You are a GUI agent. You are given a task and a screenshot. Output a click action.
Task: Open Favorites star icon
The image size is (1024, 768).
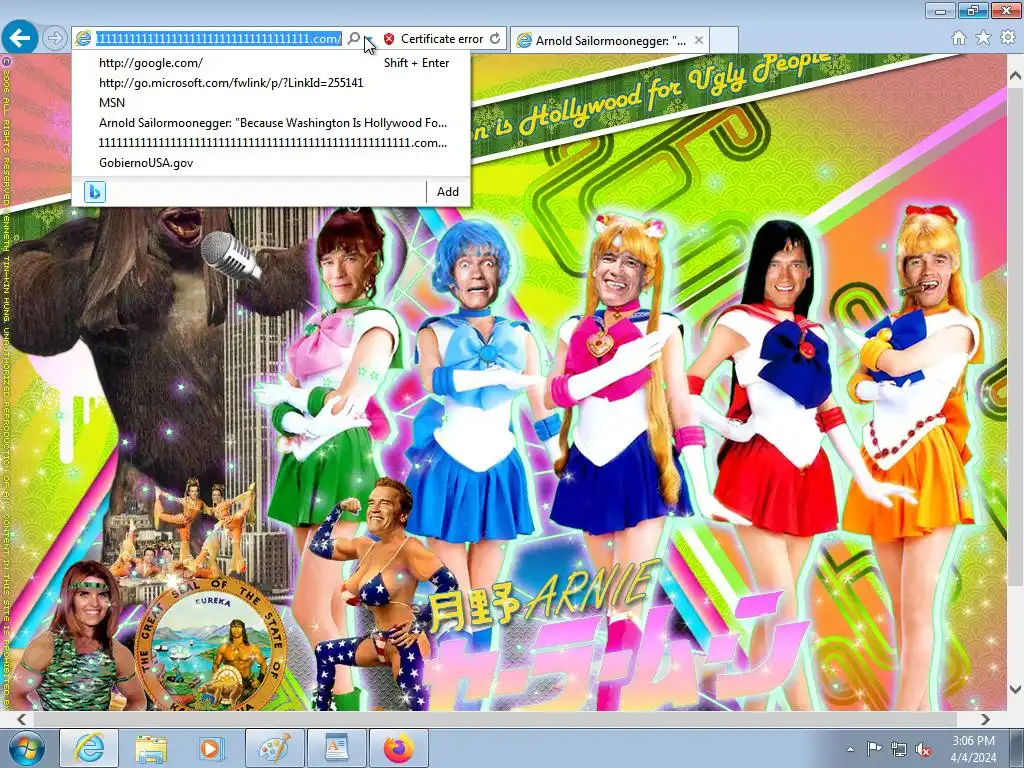pos(983,38)
